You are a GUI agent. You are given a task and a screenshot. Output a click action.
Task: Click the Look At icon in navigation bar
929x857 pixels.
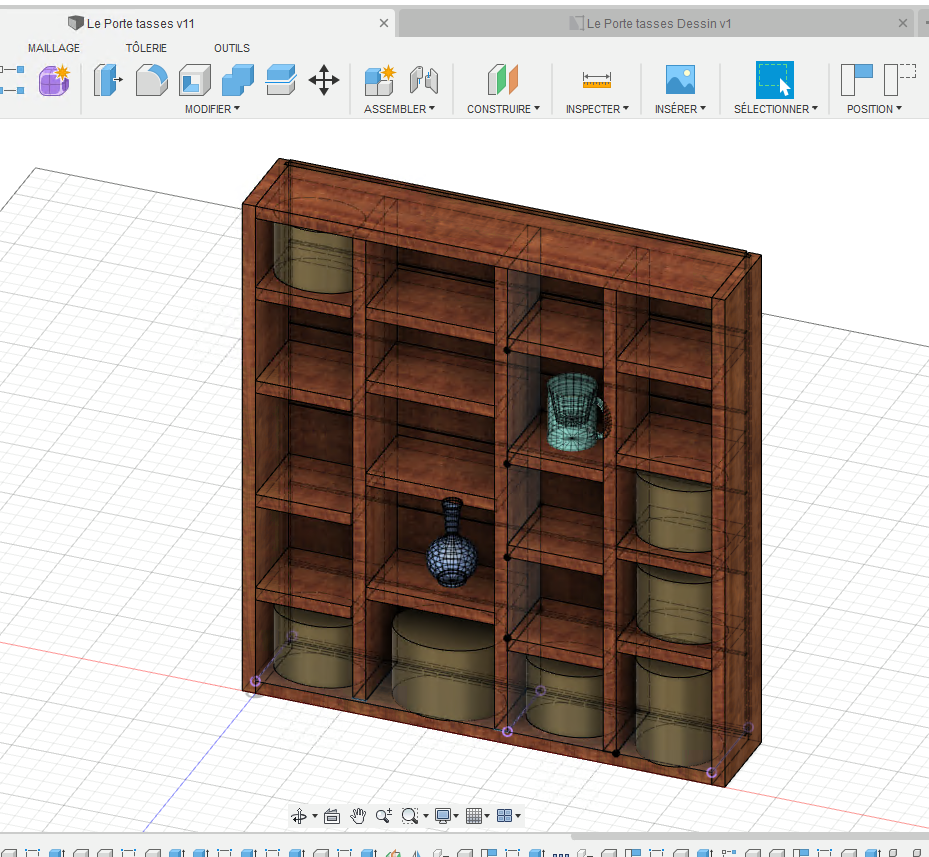332,816
